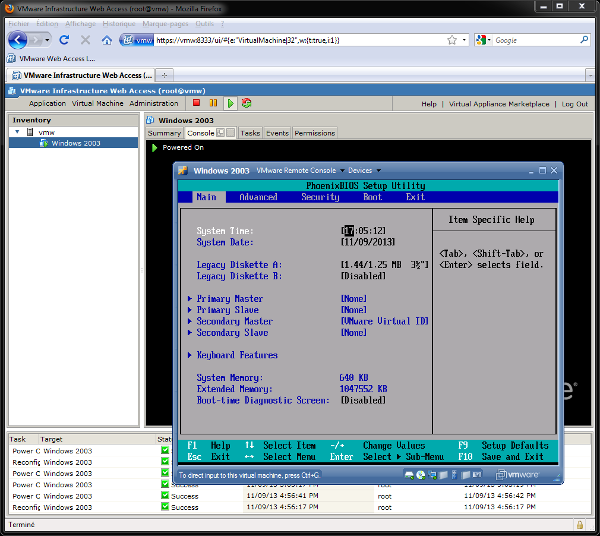The width and height of the screenshot is (600, 536).
Task: Click the yellow Suspend pause button
Action: point(214,103)
